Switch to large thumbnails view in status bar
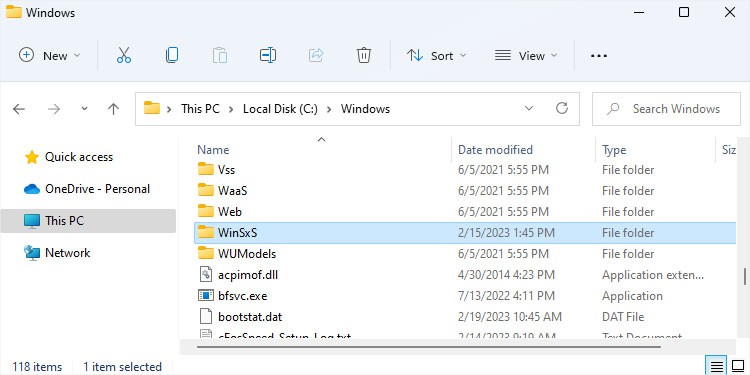The height and width of the screenshot is (375, 750). [x=738, y=367]
